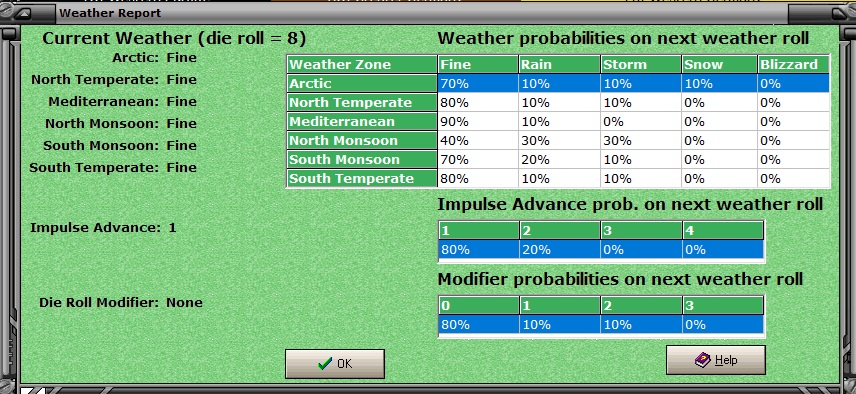Screen dimensions: 856x394
Task: Click Modifier column 2 header
Action: point(641,305)
